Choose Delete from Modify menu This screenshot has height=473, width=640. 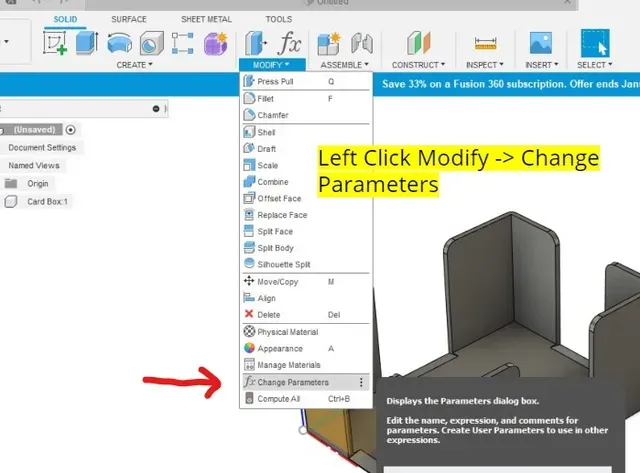point(306,315)
